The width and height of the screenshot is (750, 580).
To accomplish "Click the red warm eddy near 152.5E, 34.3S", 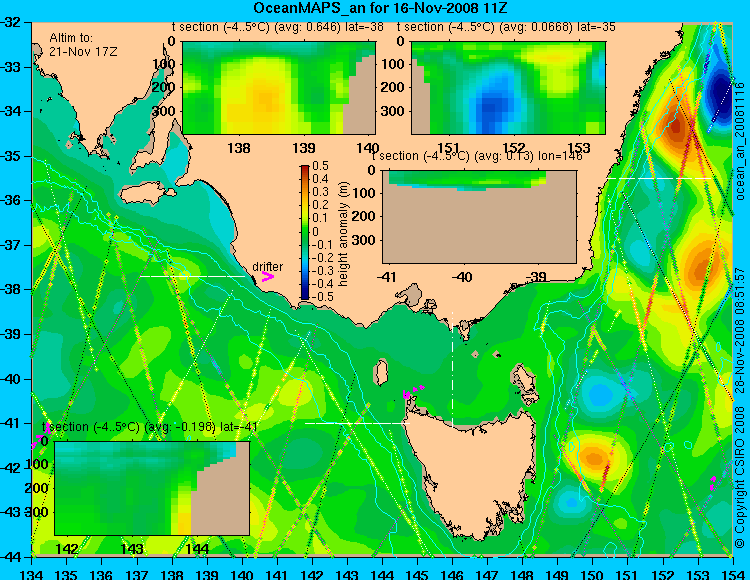I will (x=677, y=126).
